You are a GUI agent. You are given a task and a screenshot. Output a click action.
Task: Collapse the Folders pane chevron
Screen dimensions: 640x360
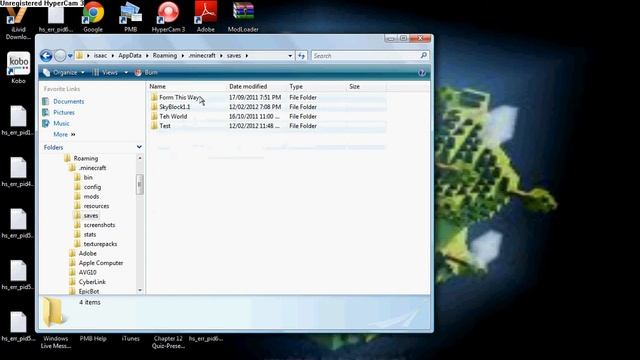pos(139,147)
